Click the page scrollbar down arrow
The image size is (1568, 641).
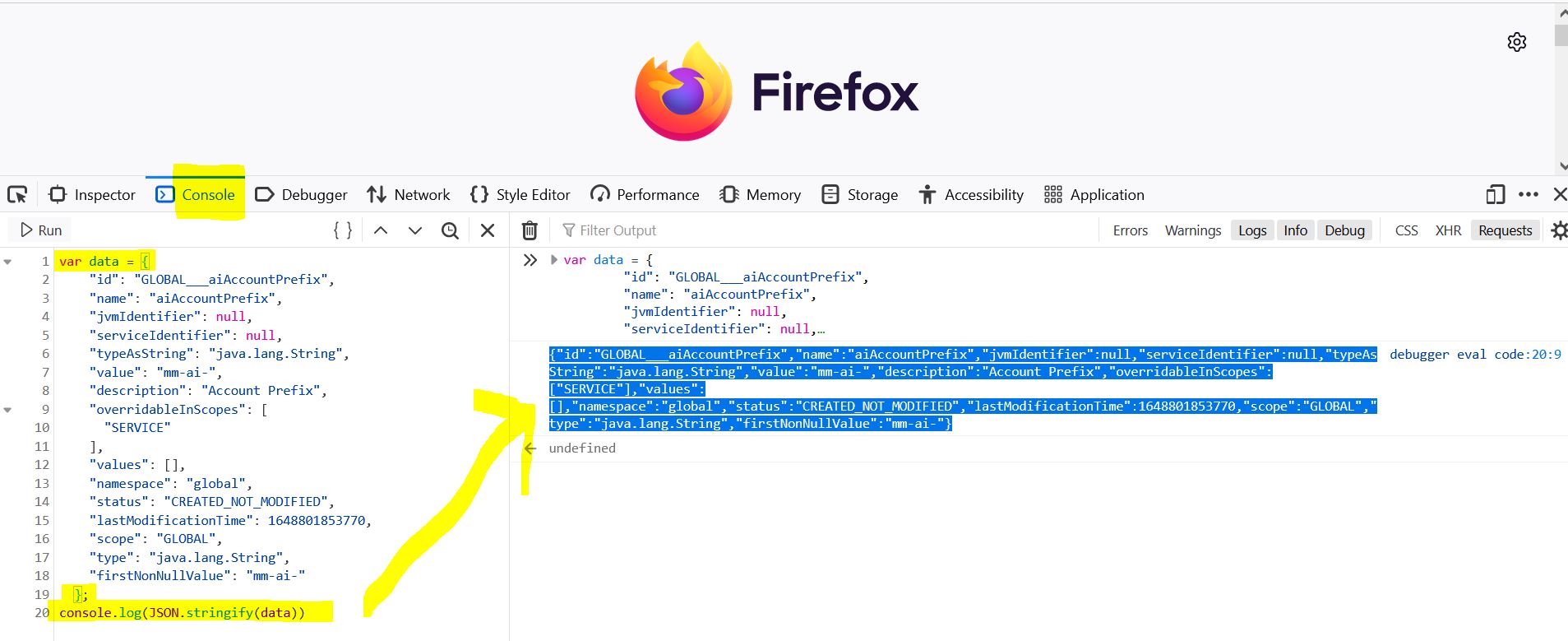[x=1561, y=167]
